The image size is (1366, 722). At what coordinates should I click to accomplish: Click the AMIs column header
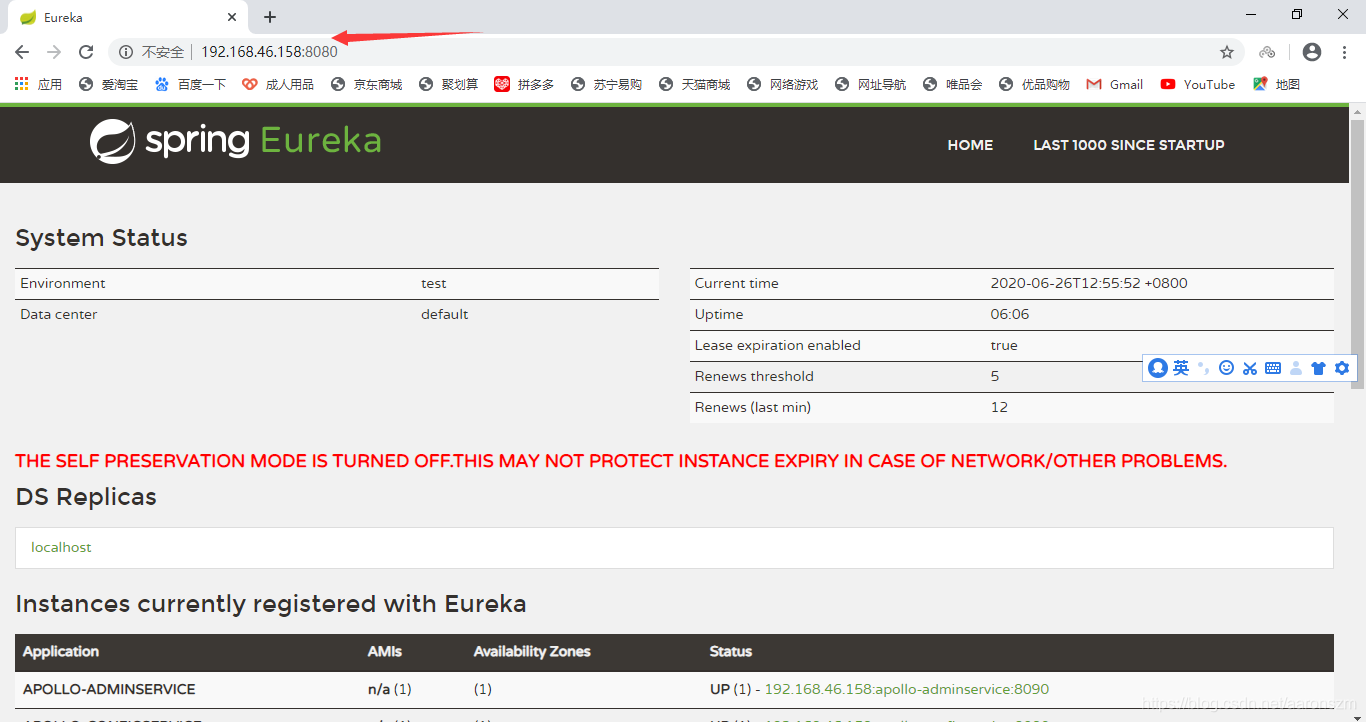pyautogui.click(x=385, y=651)
